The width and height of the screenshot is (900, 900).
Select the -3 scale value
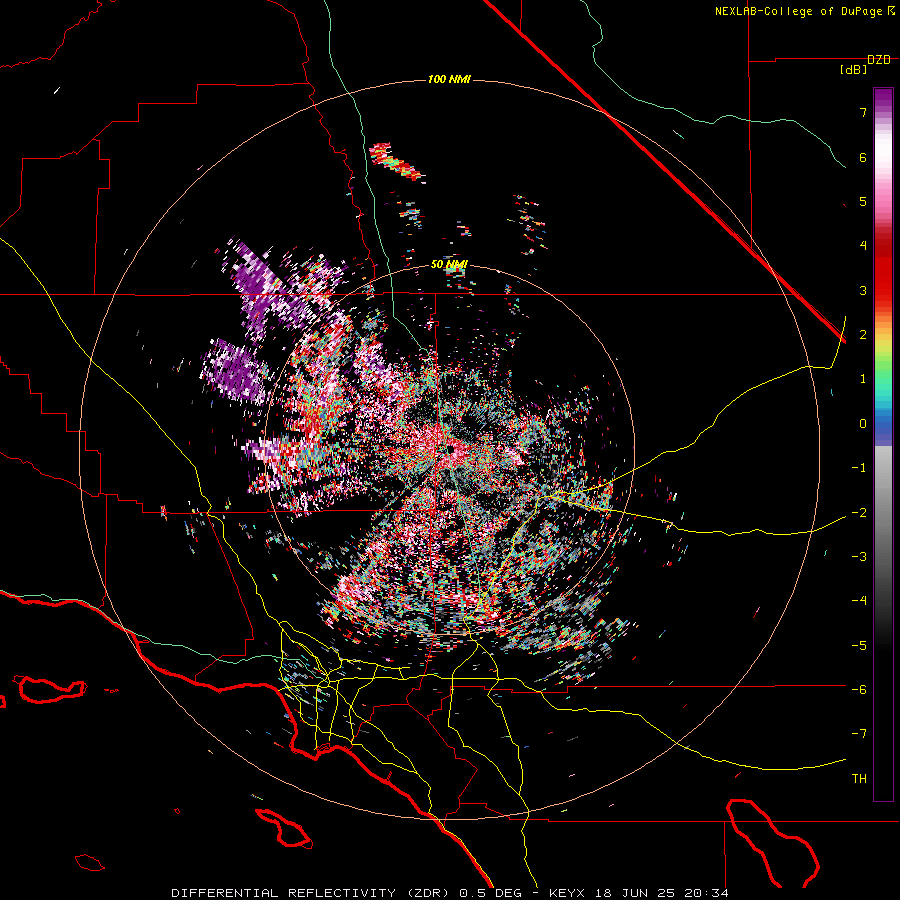[859, 557]
